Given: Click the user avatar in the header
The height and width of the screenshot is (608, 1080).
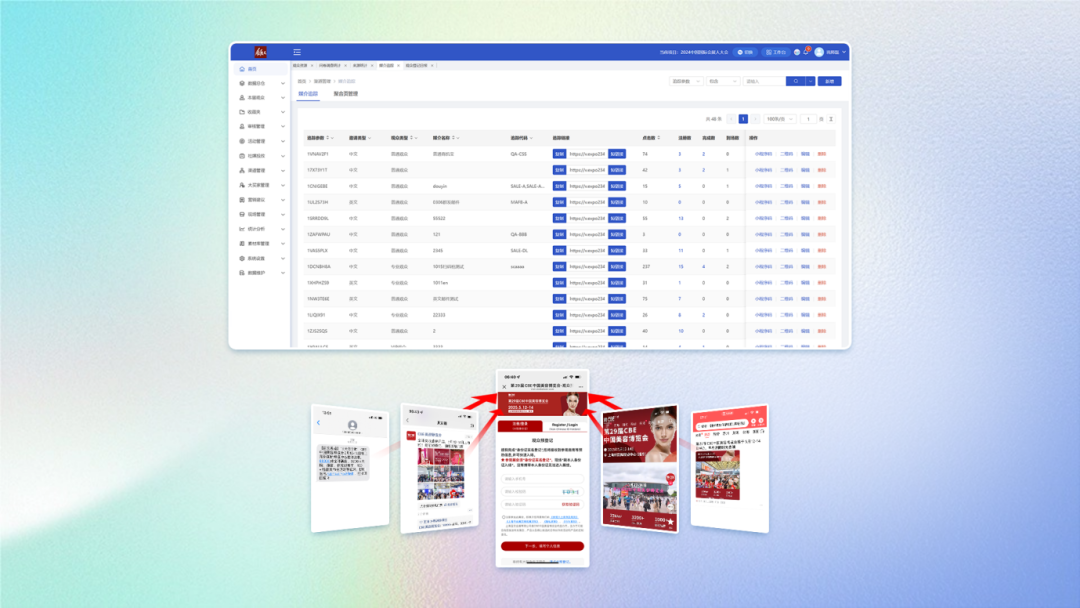Looking at the screenshot, I should tap(819, 52).
